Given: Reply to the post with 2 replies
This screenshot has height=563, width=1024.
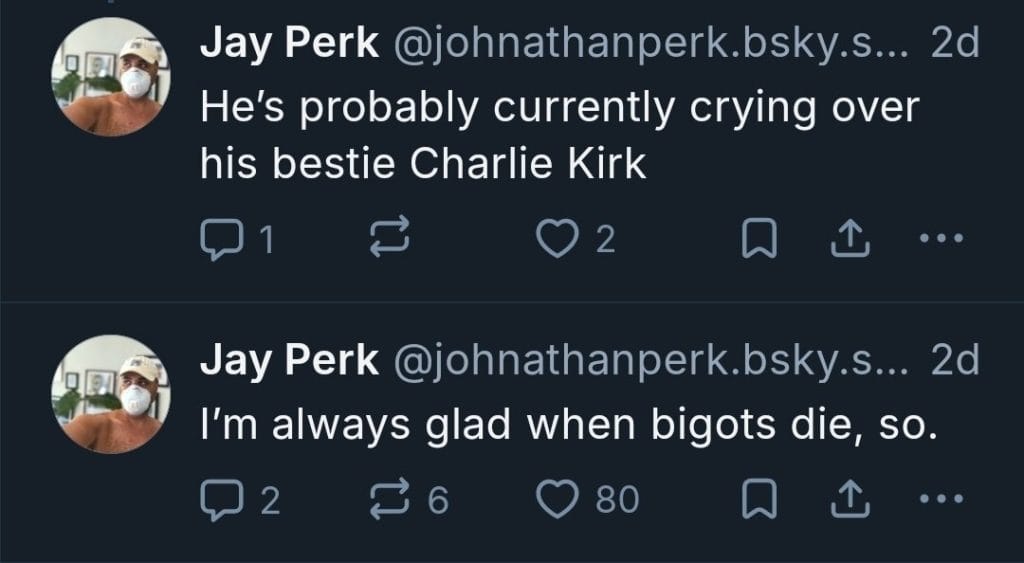Looking at the screenshot, I should click(x=219, y=498).
